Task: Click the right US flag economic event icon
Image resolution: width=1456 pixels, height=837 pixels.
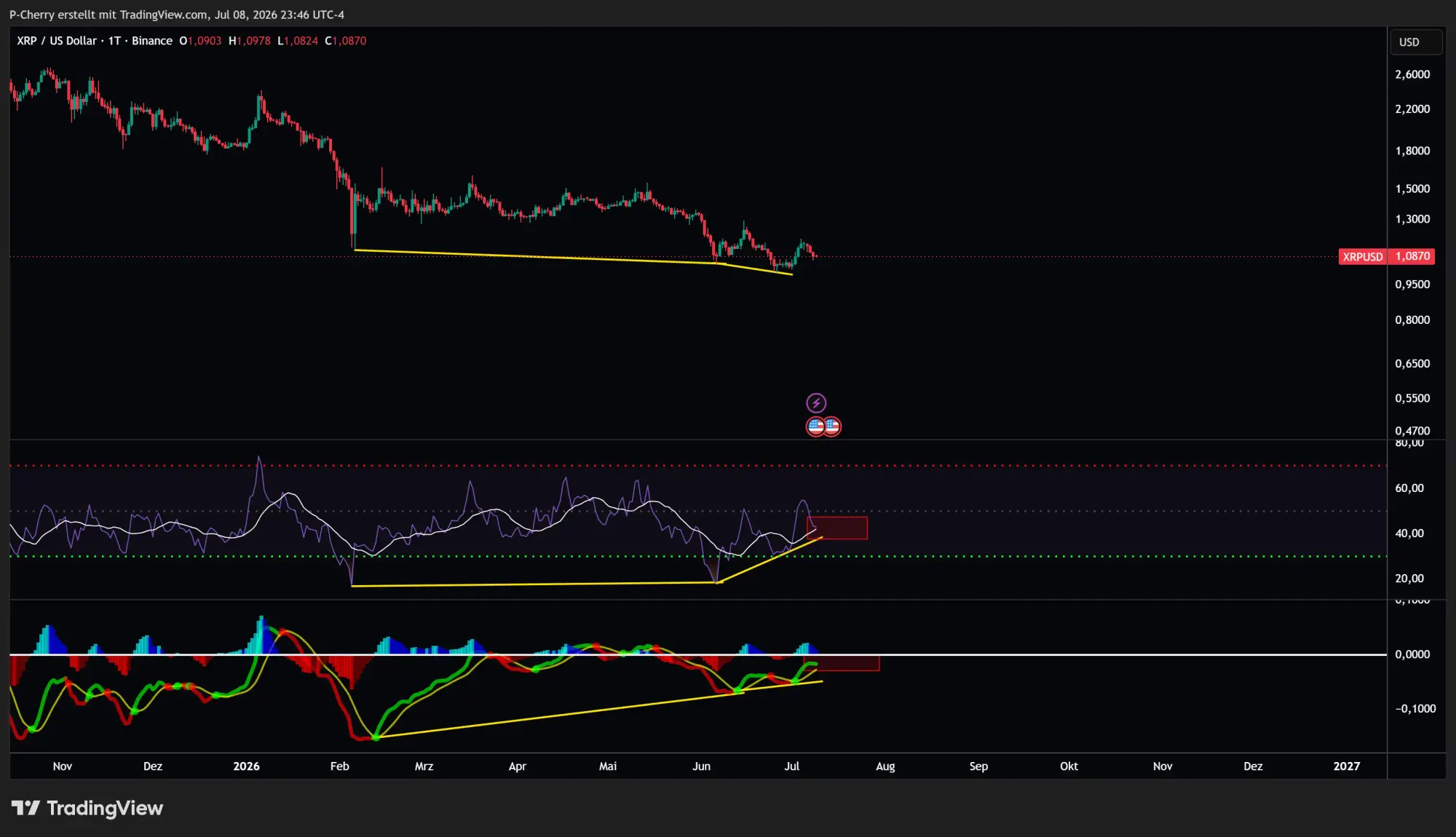Action: click(x=832, y=427)
